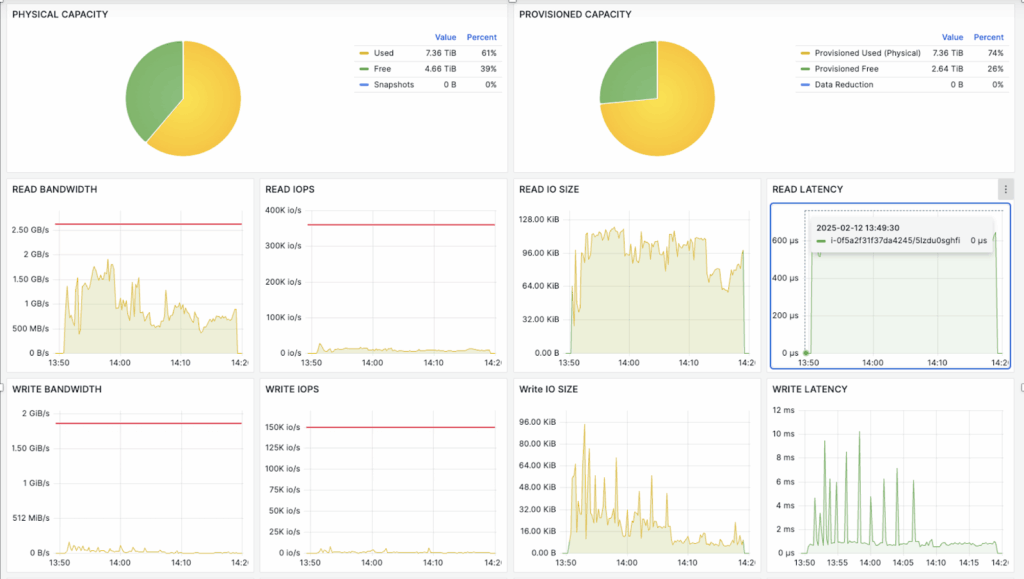Image resolution: width=1024 pixels, height=579 pixels.
Task: Toggle the Used series legend label
Action: click(x=384, y=53)
